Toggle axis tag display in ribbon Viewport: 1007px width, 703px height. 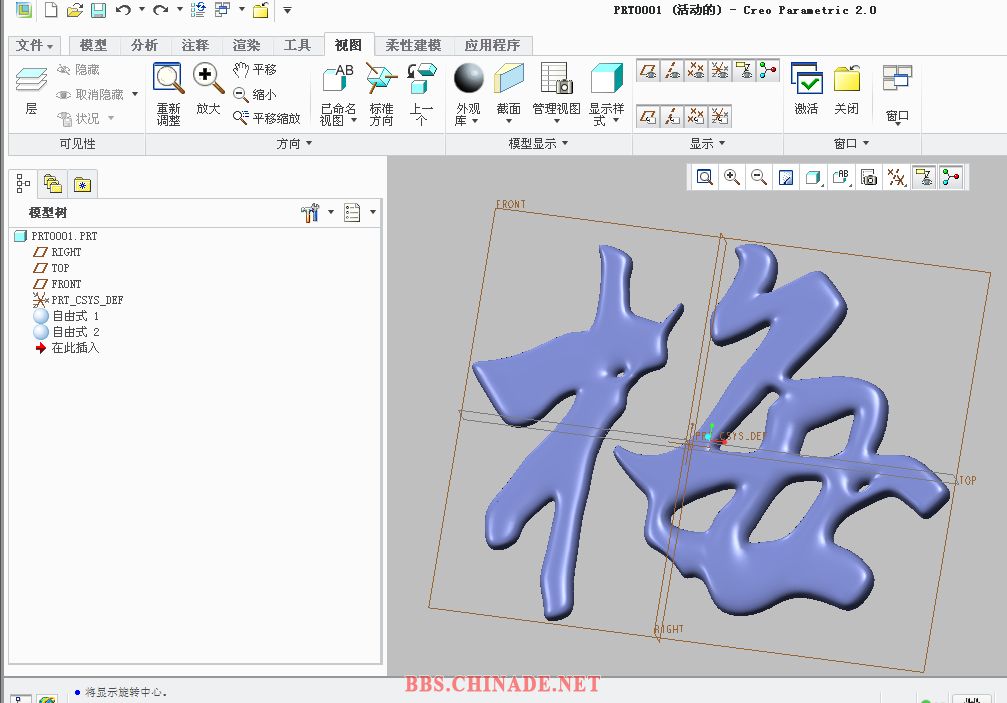point(672,116)
